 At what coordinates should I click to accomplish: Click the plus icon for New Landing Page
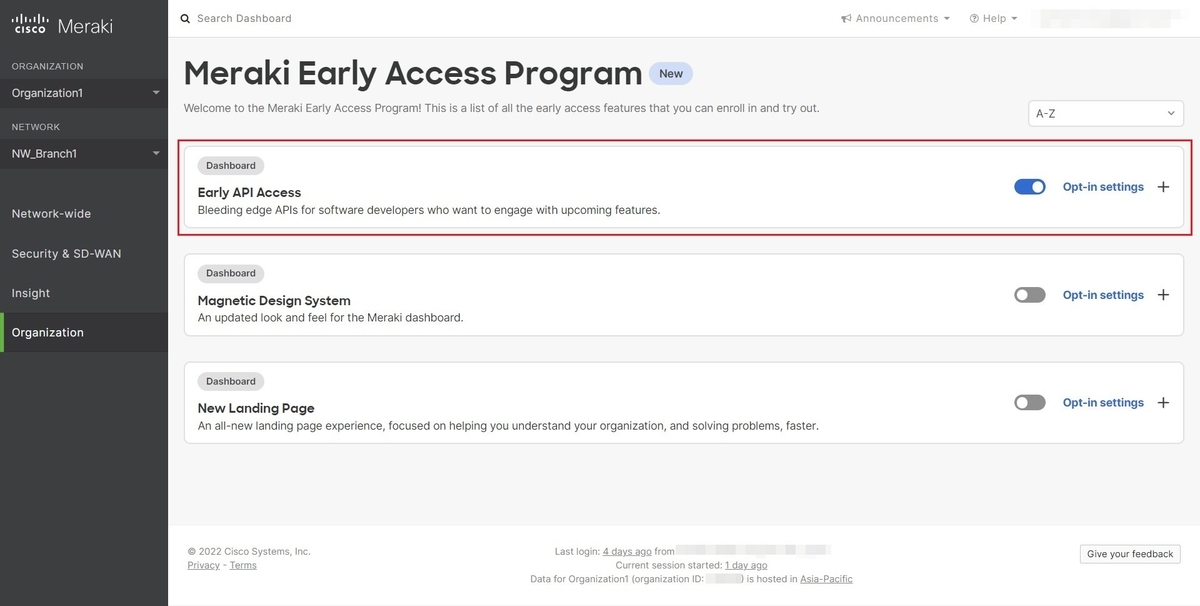click(1163, 402)
